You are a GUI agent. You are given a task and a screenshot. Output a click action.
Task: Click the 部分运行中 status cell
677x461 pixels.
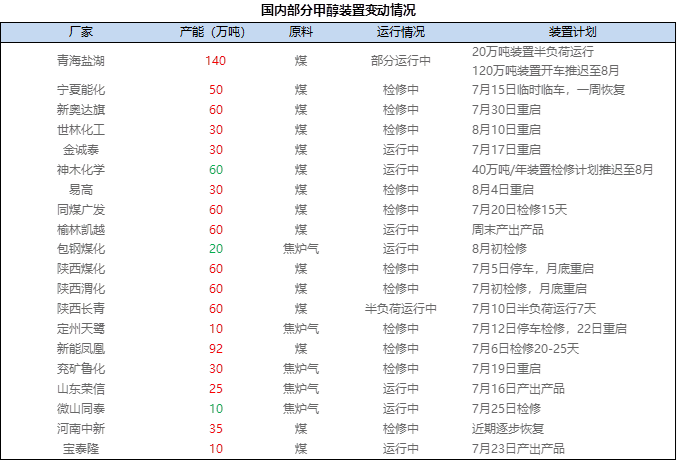click(x=401, y=60)
